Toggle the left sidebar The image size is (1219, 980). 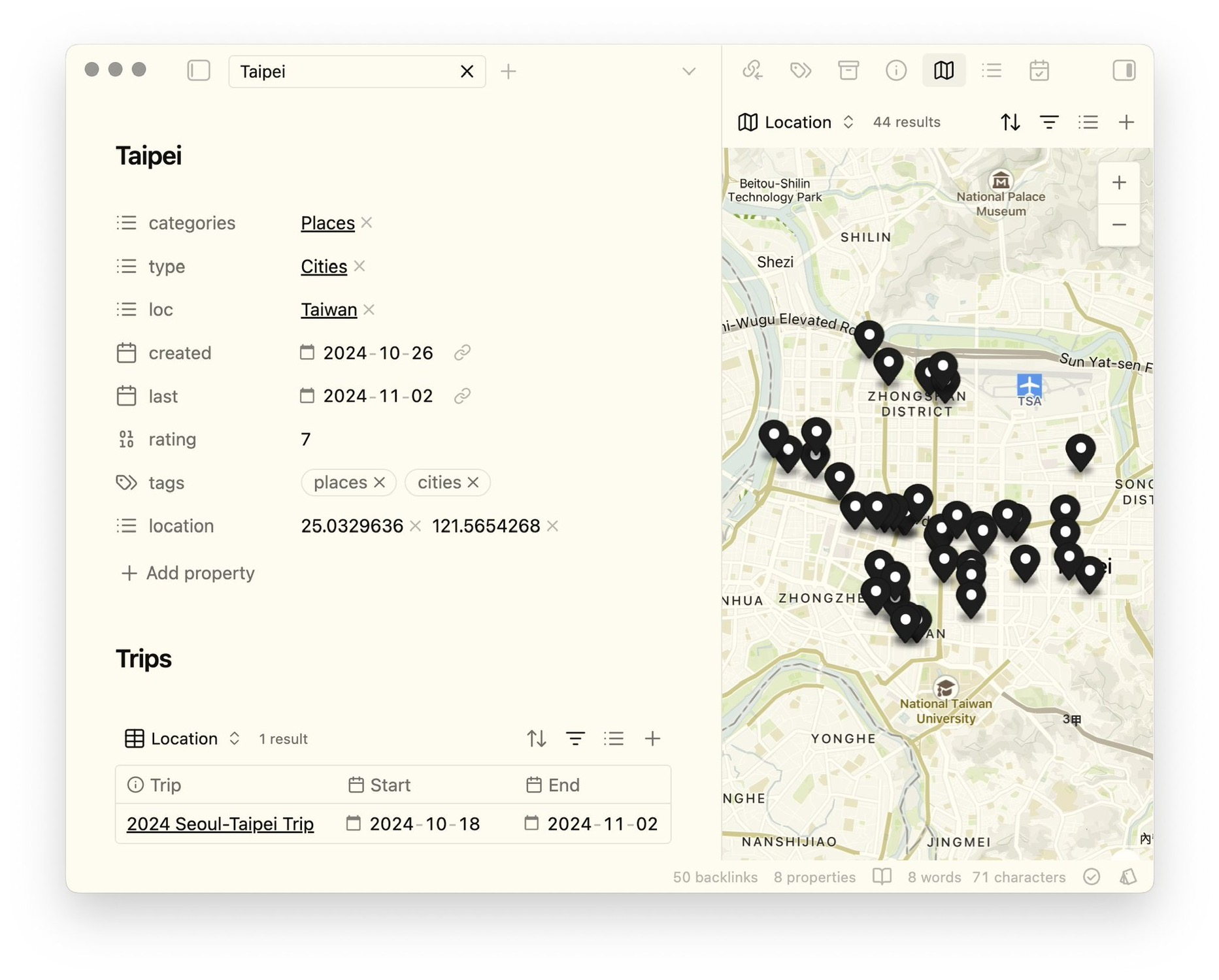coord(199,71)
